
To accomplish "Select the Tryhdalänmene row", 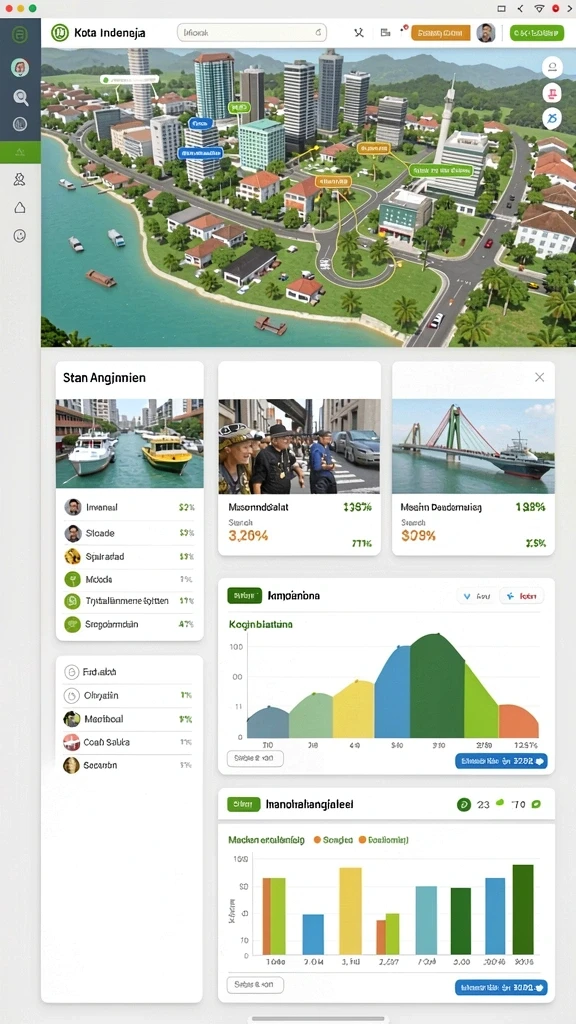I will point(129,601).
